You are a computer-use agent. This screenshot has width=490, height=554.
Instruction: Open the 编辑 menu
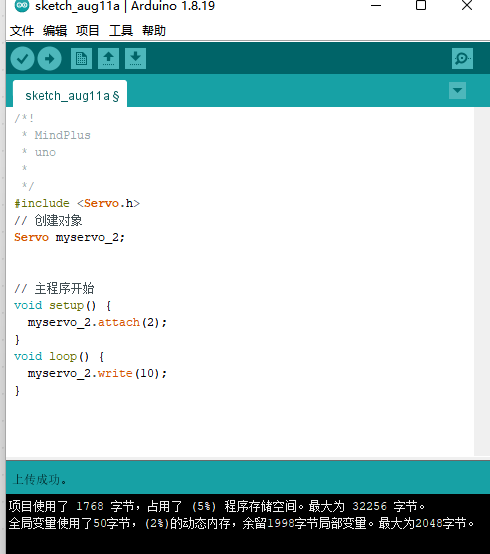(x=55, y=31)
